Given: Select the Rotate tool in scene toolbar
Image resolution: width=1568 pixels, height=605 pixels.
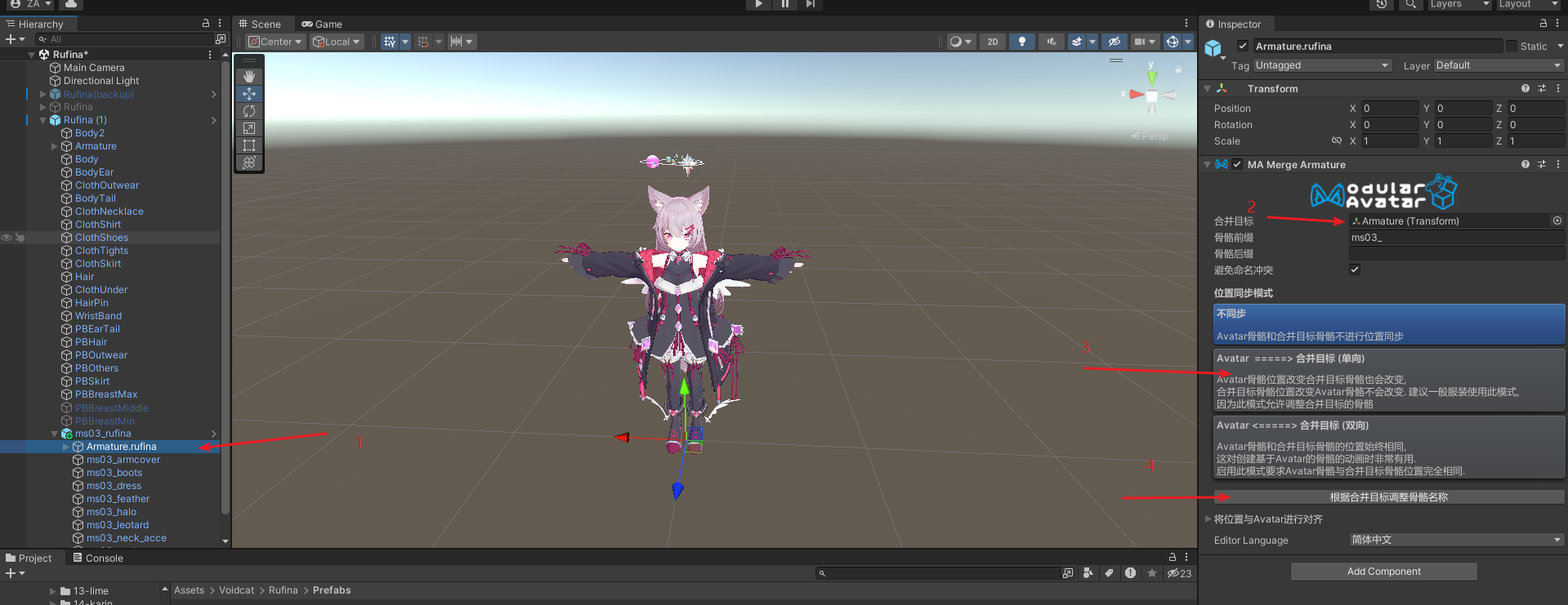Looking at the screenshot, I should [x=249, y=111].
